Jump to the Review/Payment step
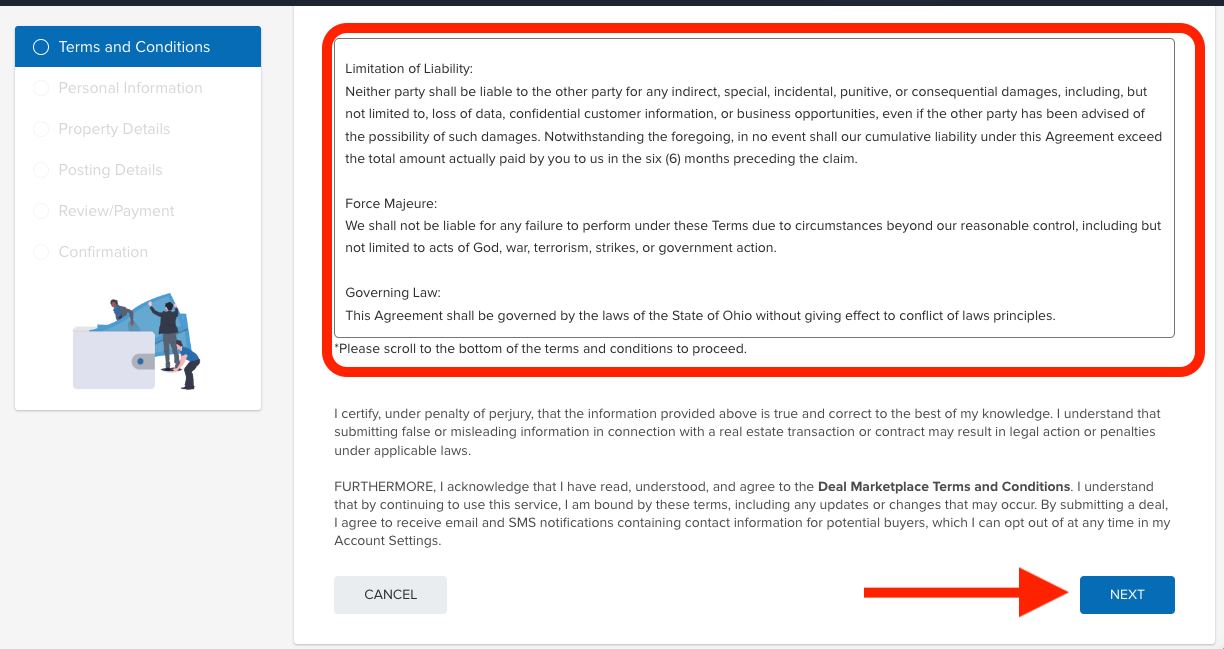1224x649 pixels. [116, 211]
